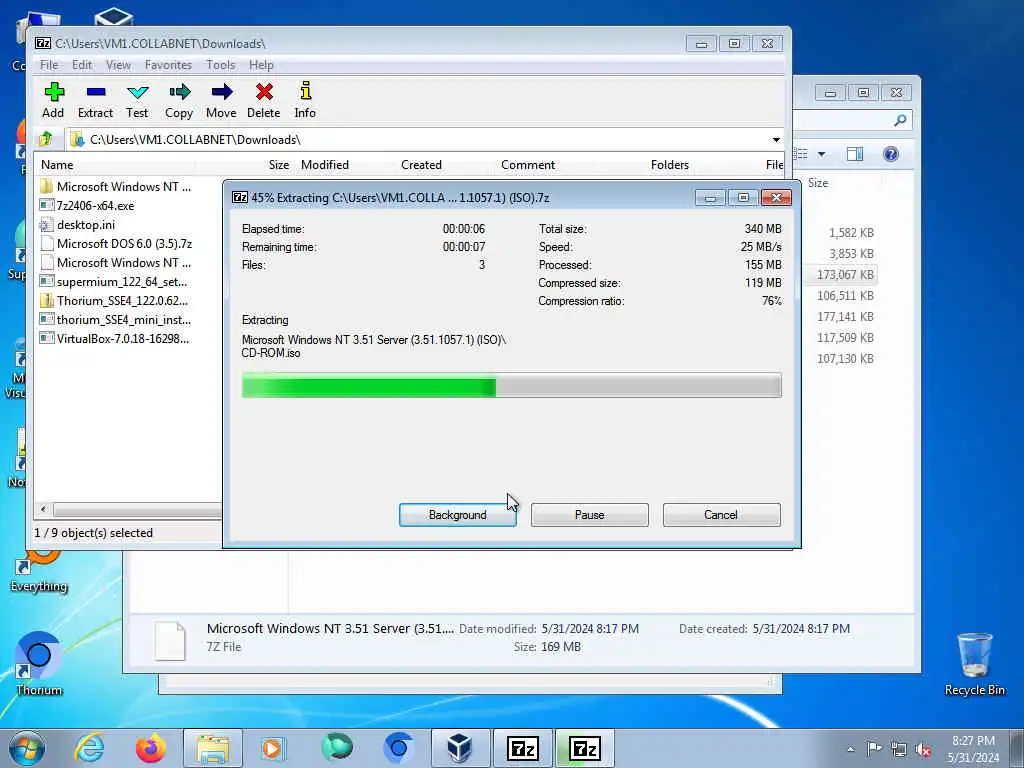This screenshot has height=768, width=1024.
Task: Click the Move toolbar icon
Action: pyautogui.click(x=221, y=100)
